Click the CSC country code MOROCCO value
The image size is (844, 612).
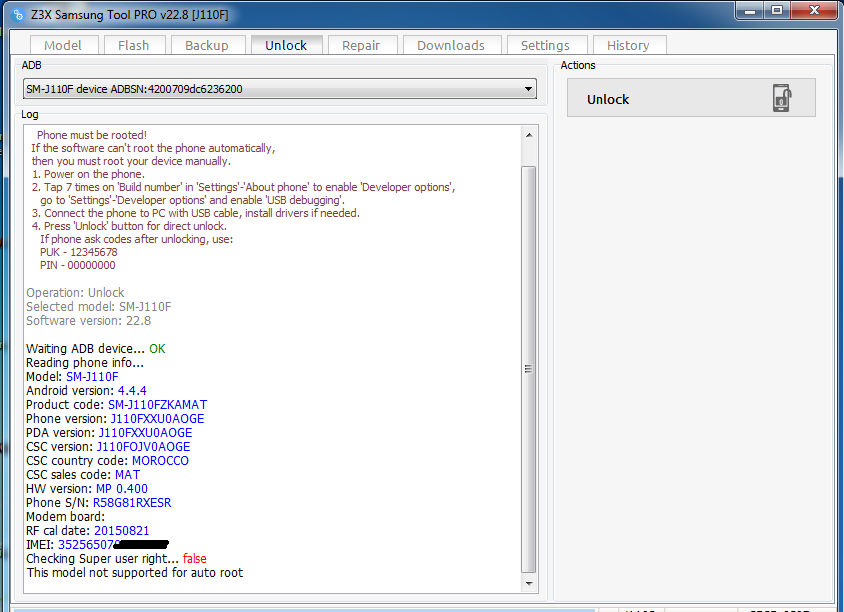pos(160,461)
